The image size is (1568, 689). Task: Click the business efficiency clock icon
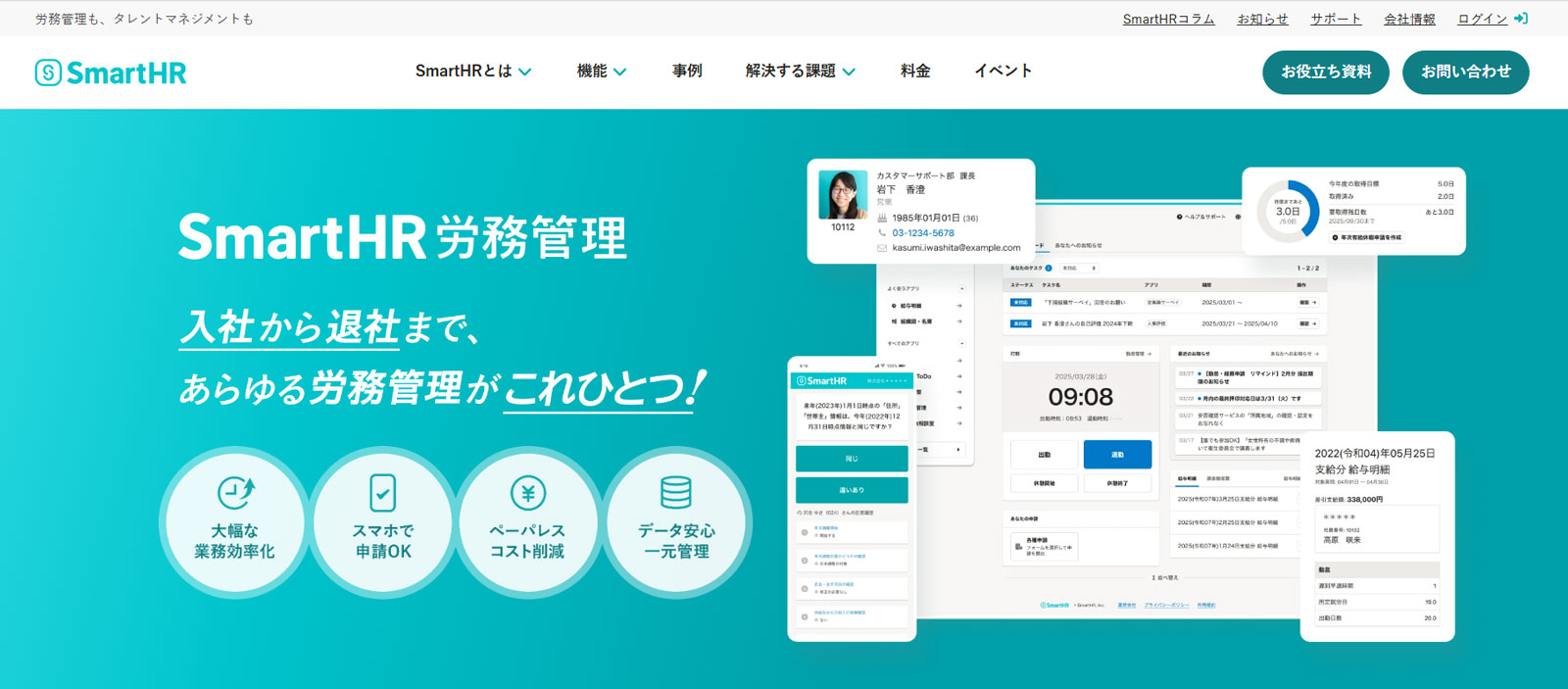(x=235, y=492)
